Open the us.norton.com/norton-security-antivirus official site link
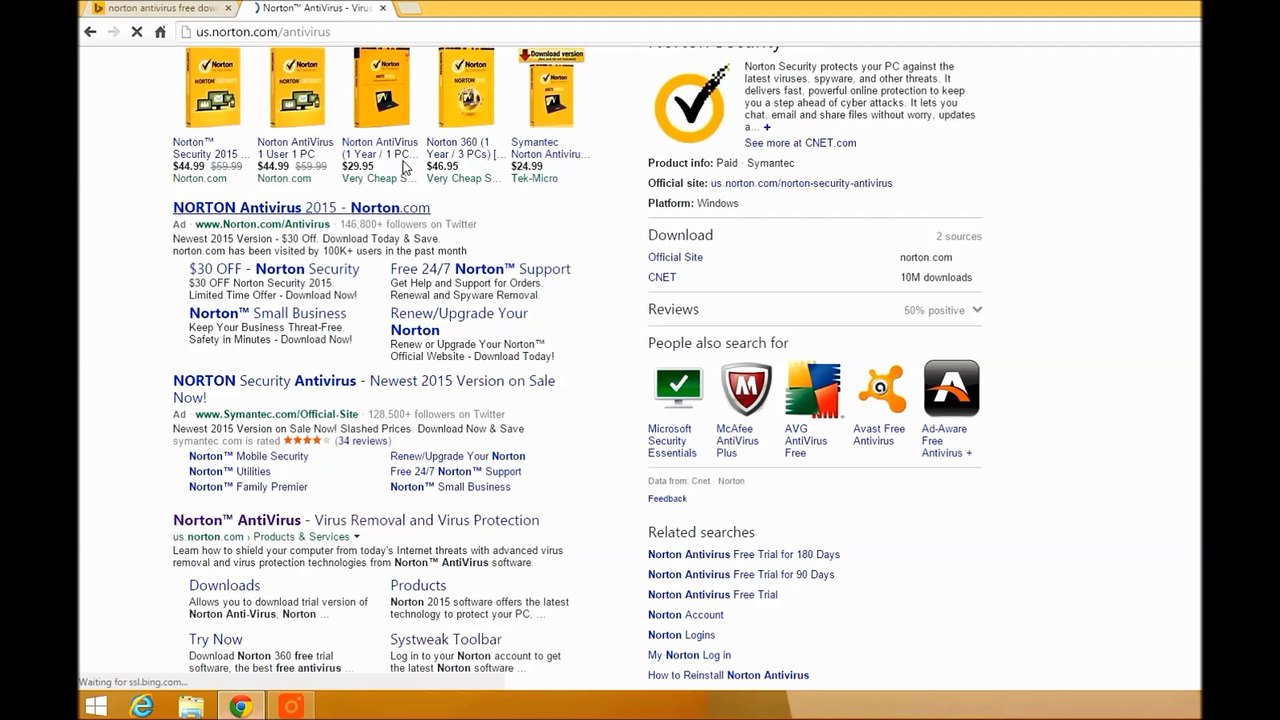The image size is (1280, 720). (x=801, y=183)
